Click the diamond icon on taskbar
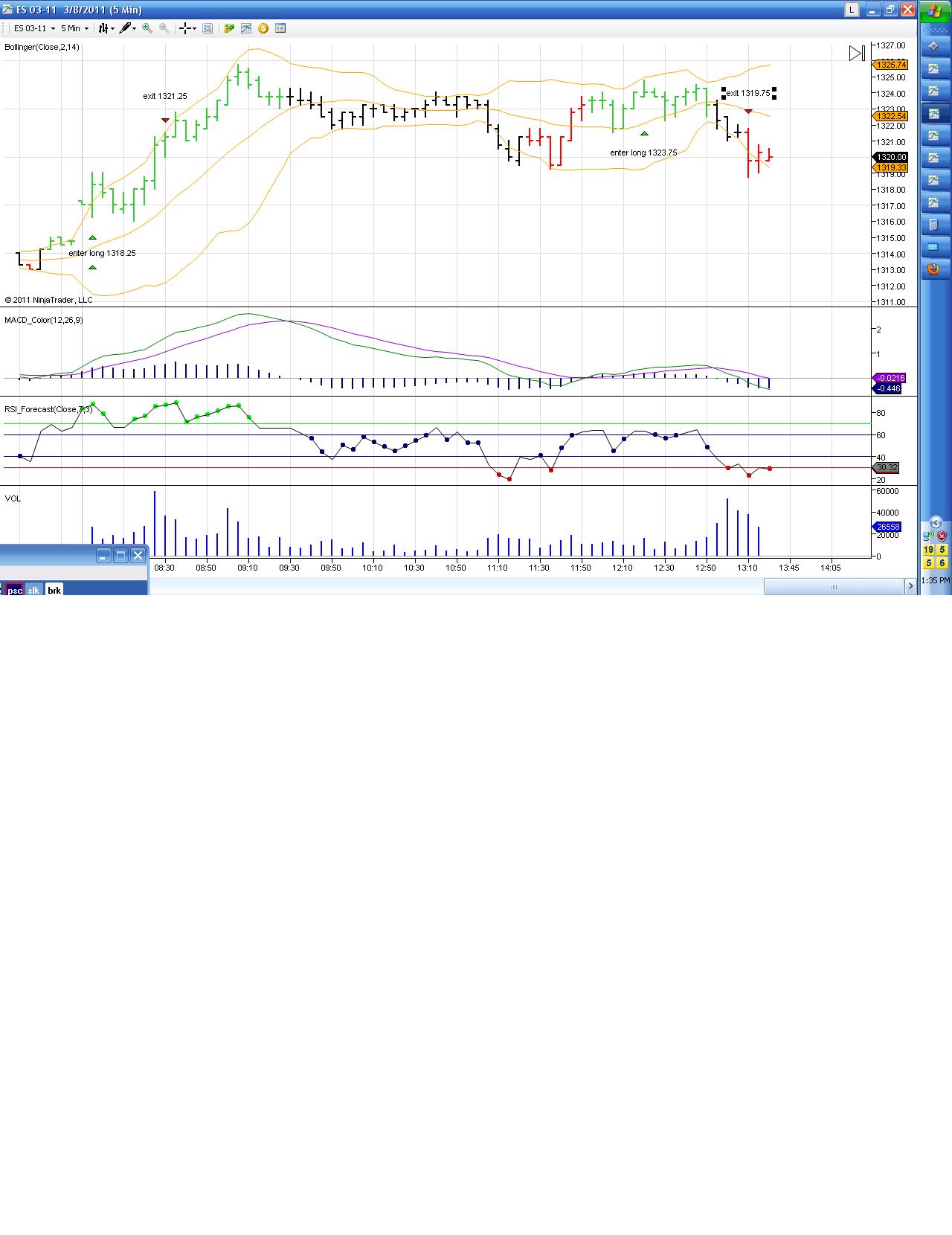 (934, 46)
